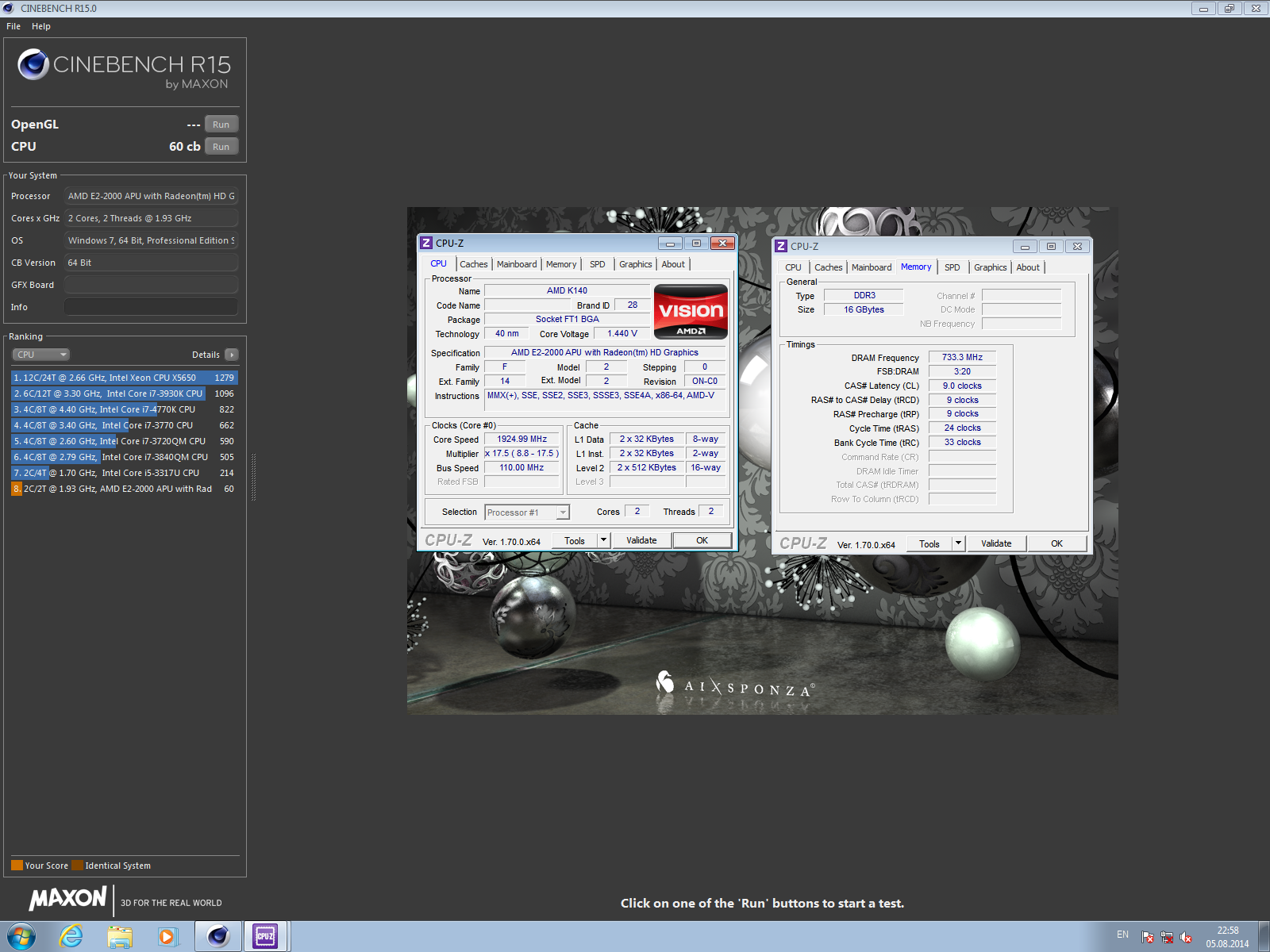Open the Ranking CPU dropdown
Image resolution: width=1270 pixels, height=952 pixels.
coord(41,355)
